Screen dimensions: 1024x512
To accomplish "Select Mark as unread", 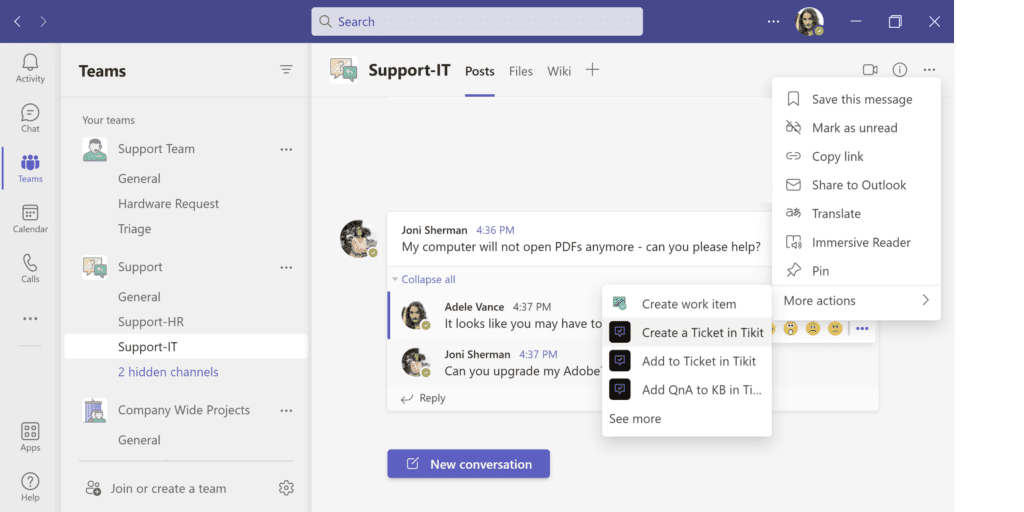I will coord(856,128).
